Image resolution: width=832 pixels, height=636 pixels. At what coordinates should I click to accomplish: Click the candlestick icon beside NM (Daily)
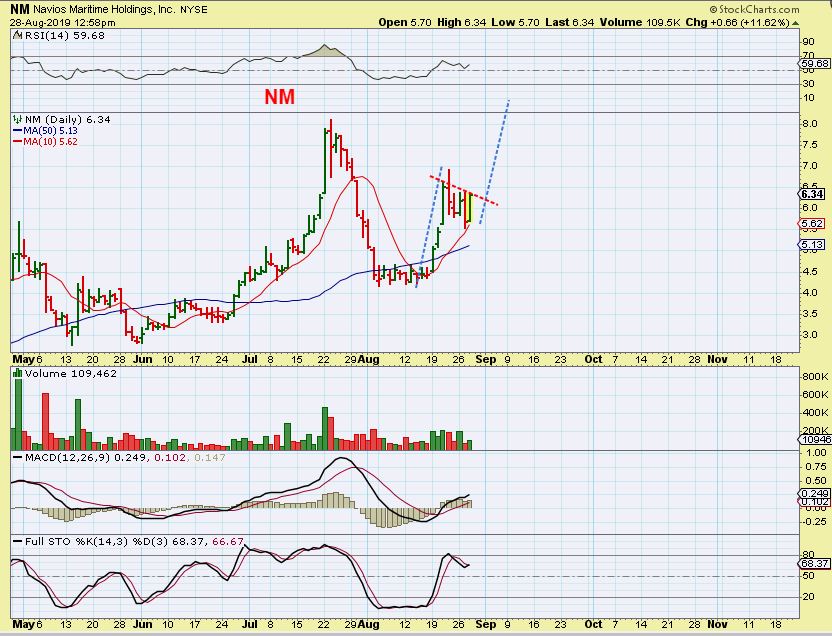pyautogui.click(x=18, y=119)
